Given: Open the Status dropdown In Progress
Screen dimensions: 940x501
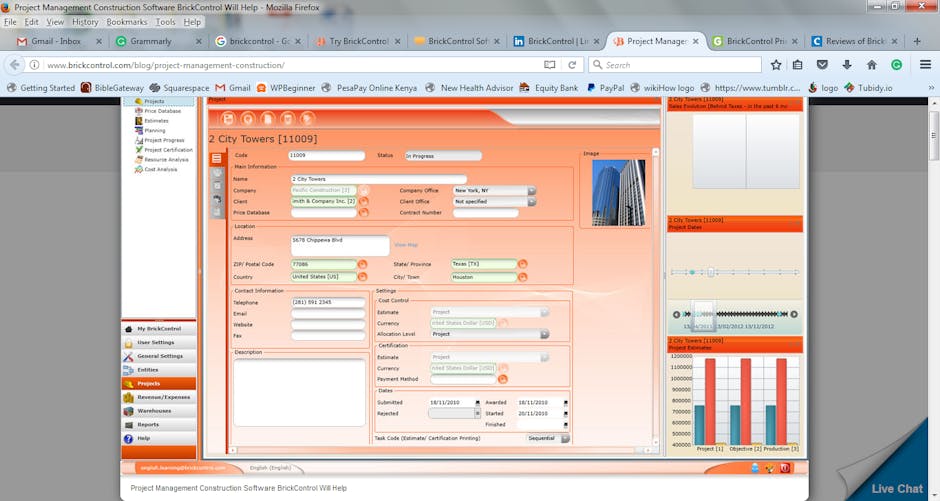Looking at the screenshot, I should coord(443,156).
